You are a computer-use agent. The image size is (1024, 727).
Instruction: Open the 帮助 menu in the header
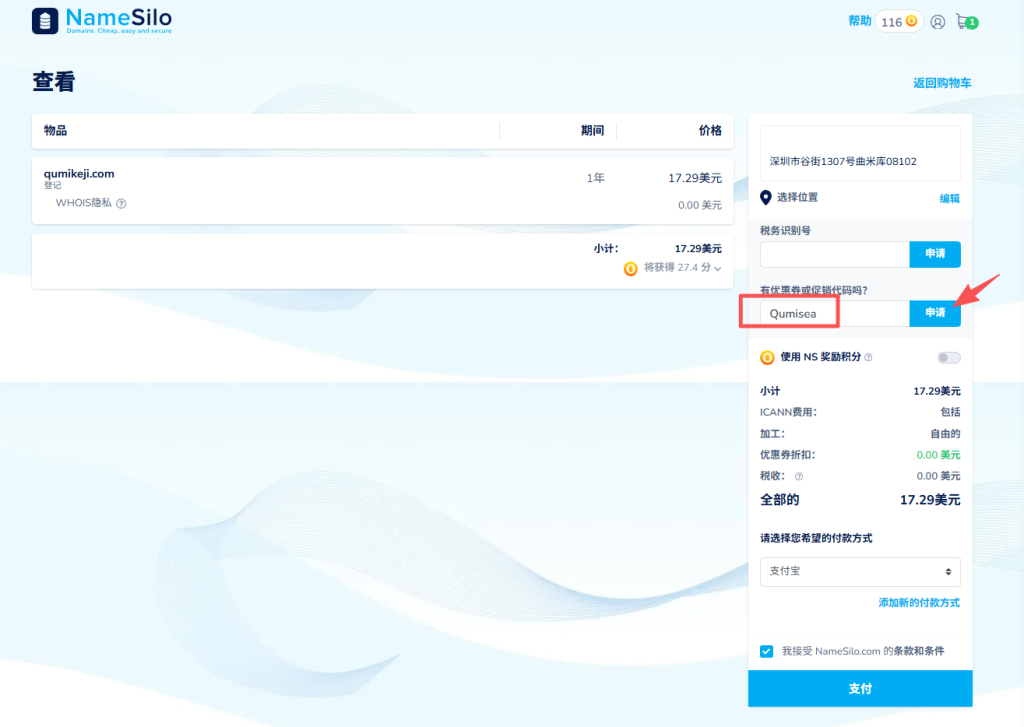tap(859, 20)
